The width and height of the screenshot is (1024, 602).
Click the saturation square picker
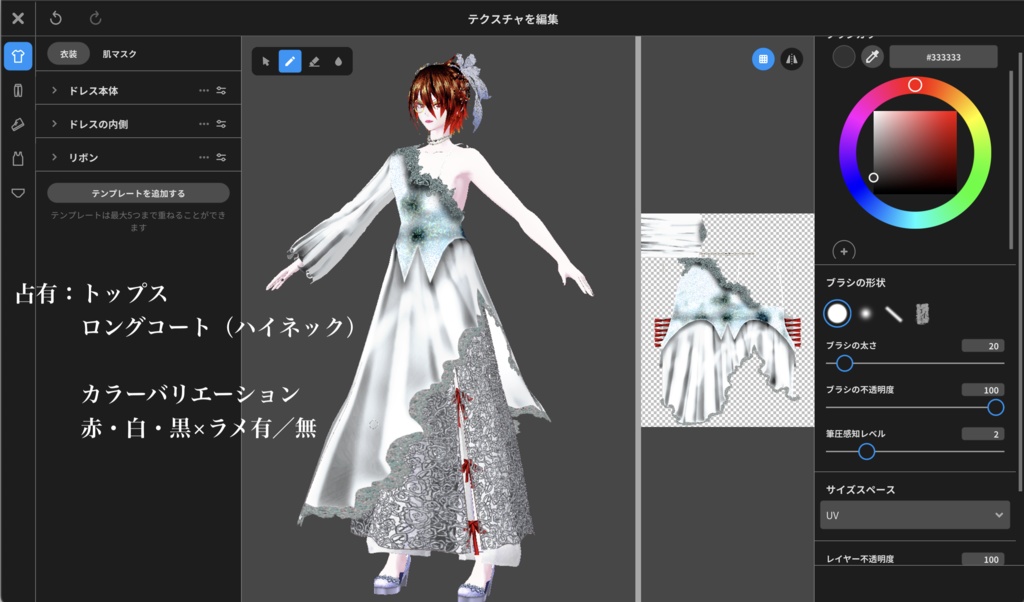click(915, 152)
